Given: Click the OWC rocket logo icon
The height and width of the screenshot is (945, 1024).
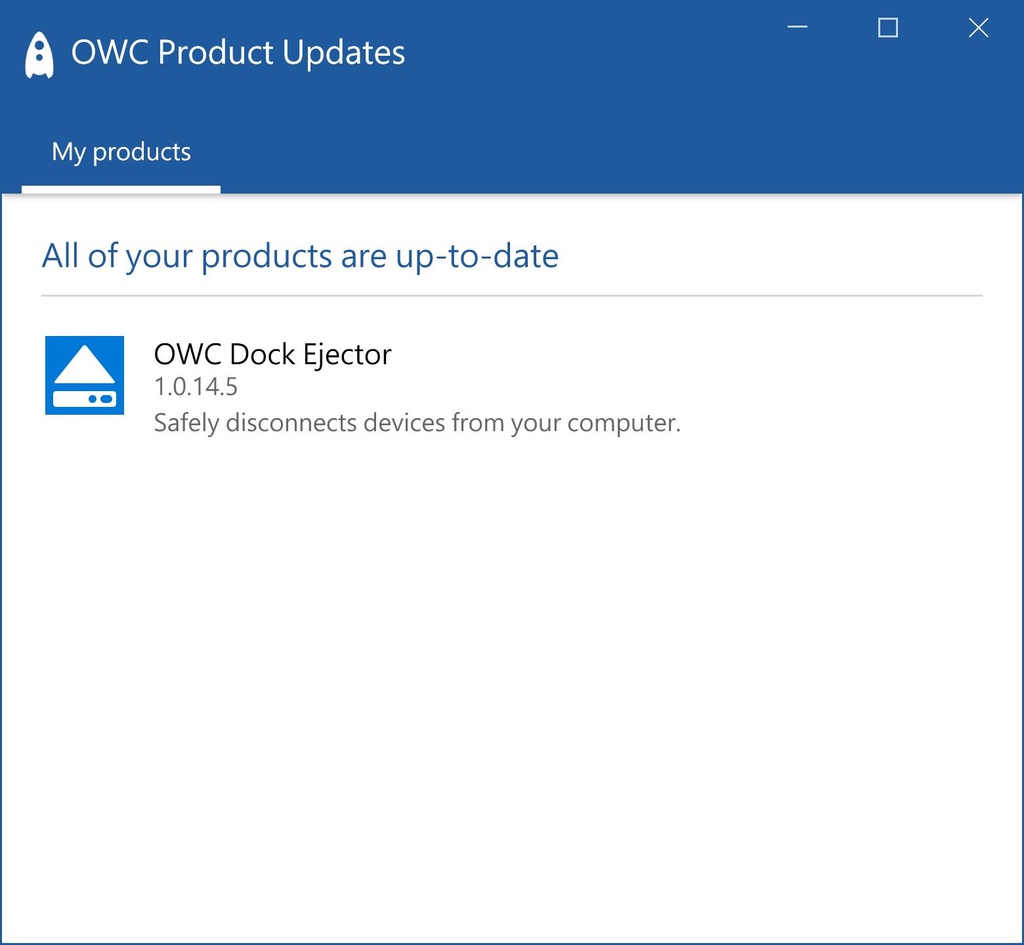Looking at the screenshot, I should coord(39,55).
